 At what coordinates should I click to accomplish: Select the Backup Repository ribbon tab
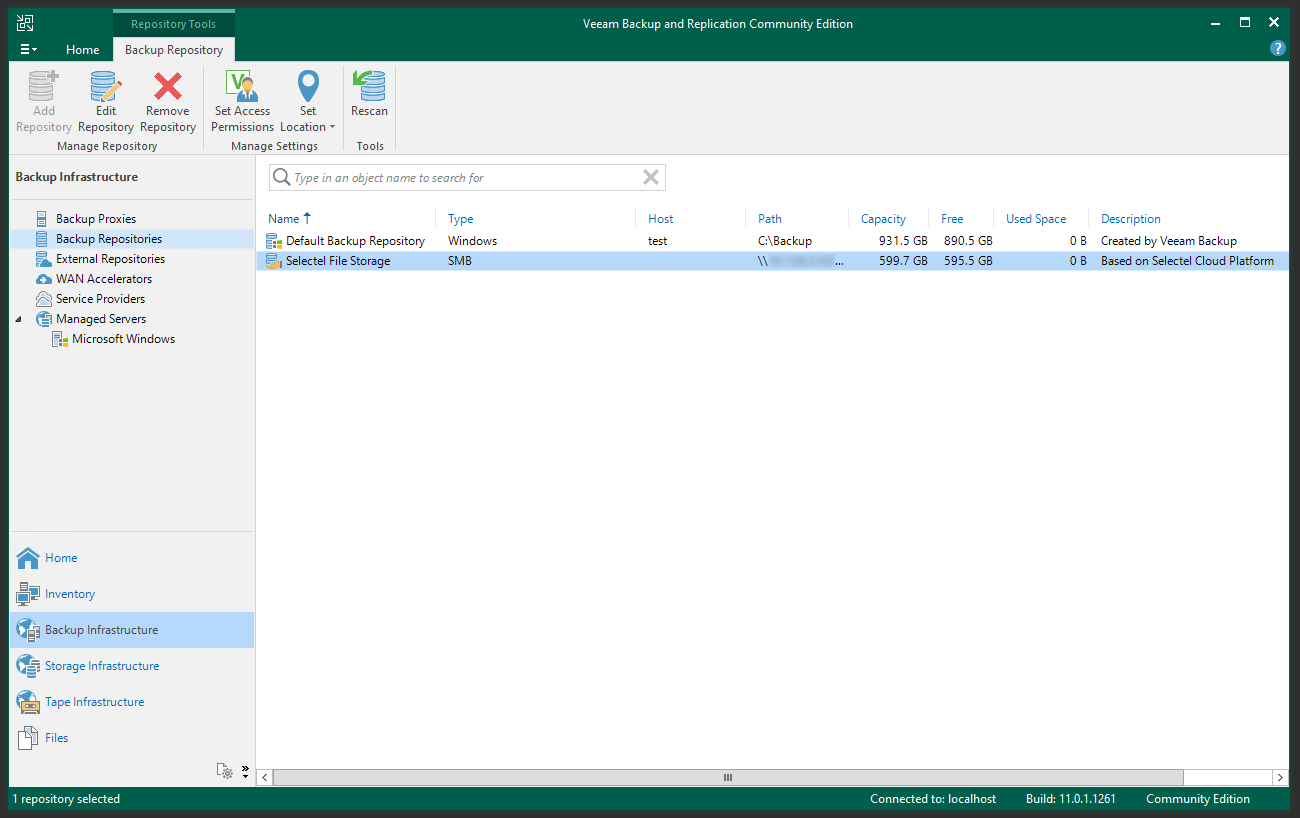(x=174, y=50)
